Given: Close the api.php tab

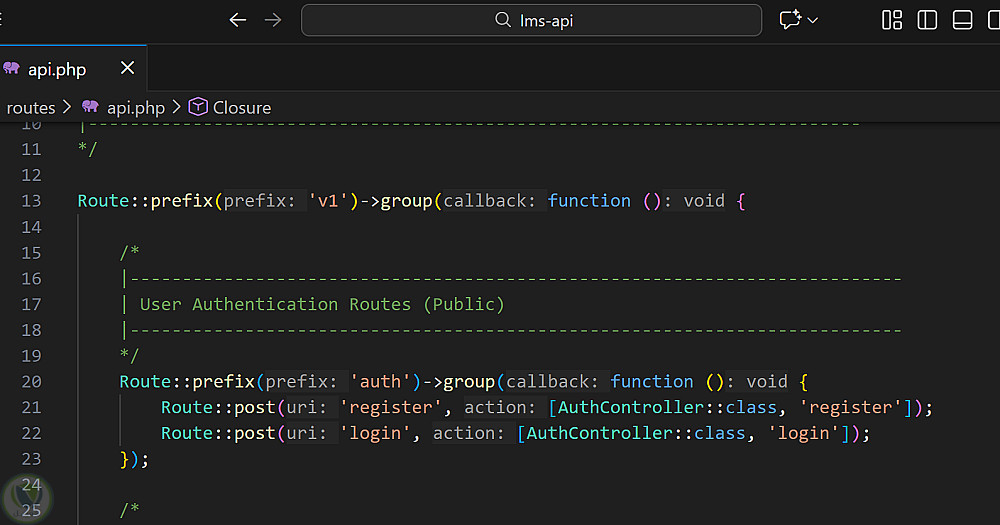Looking at the screenshot, I should (127, 69).
